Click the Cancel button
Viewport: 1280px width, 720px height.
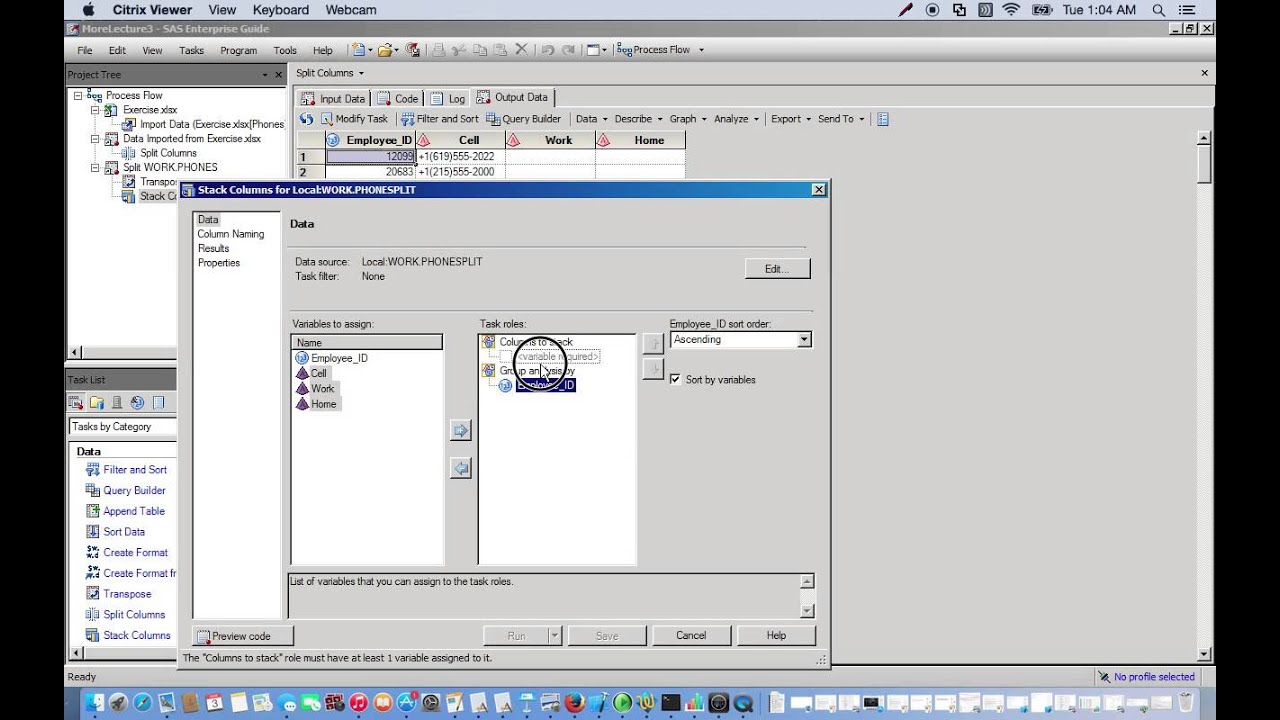[691, 635]
